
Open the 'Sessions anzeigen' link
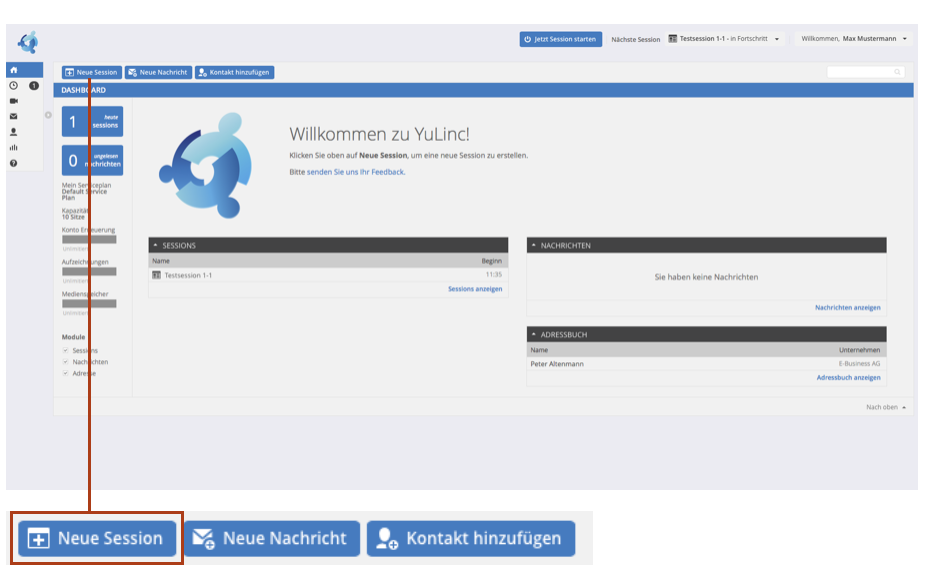(475, 289)
